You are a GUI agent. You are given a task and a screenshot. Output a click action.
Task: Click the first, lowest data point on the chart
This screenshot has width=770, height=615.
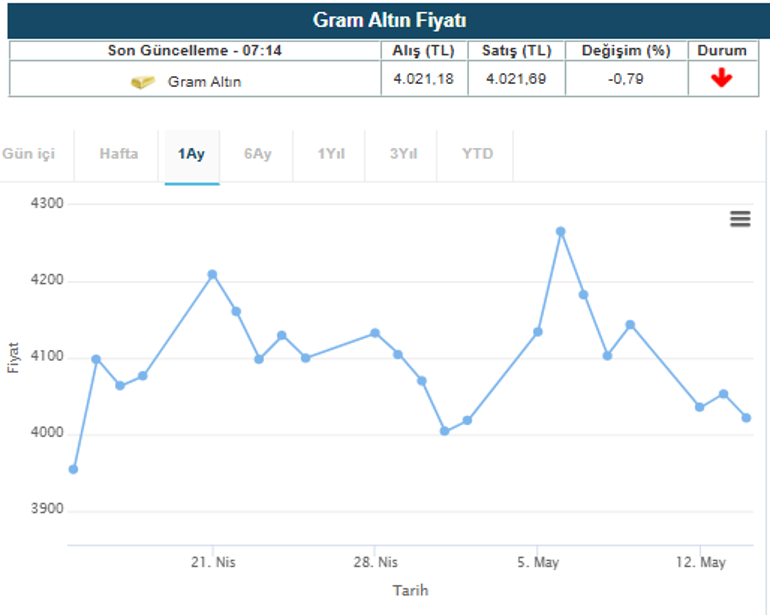73,469
